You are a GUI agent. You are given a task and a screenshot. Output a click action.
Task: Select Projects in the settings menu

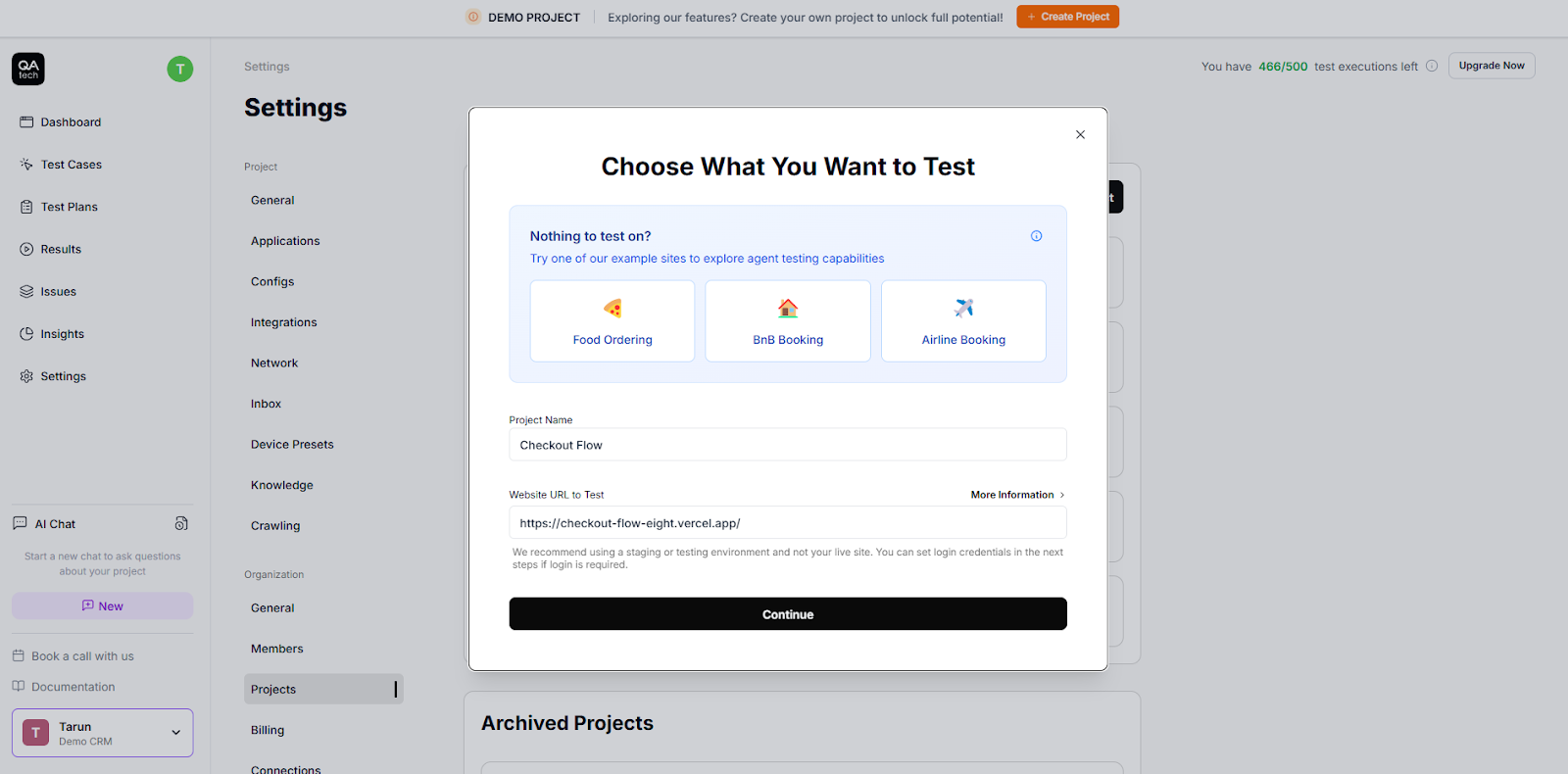pyautogui.click(x=273, y=690)
